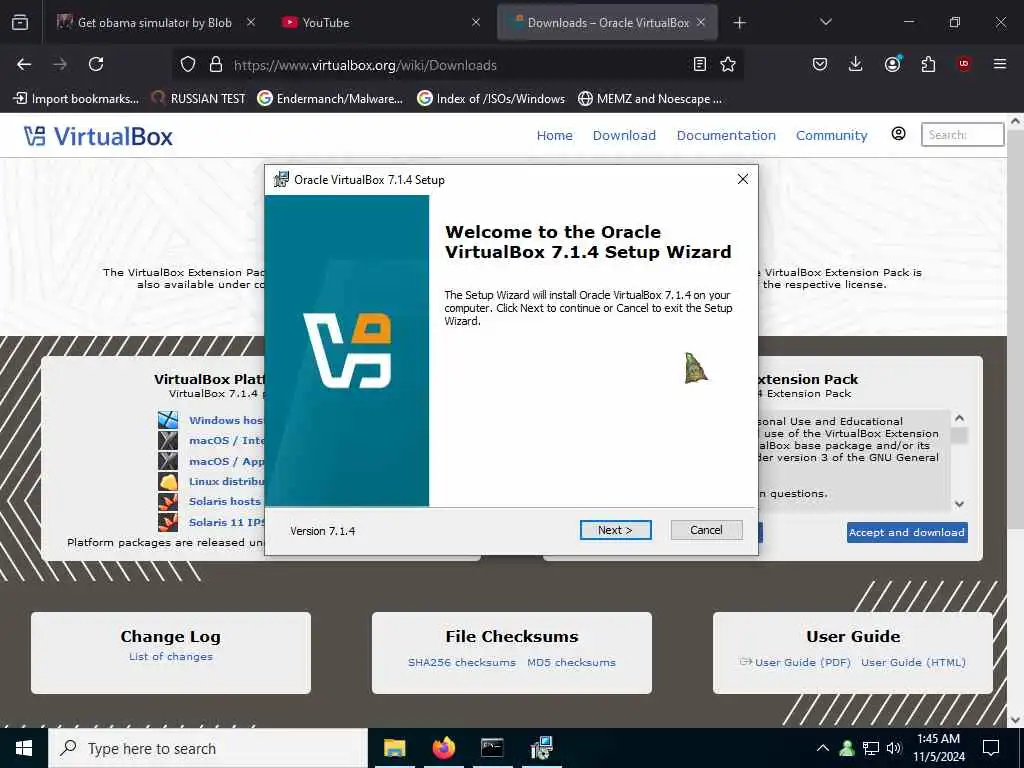The width and height of the screenshot is (1024, 768).
Task: Open Firefox View icon in tab bar
Action: [x=20, y=22]
